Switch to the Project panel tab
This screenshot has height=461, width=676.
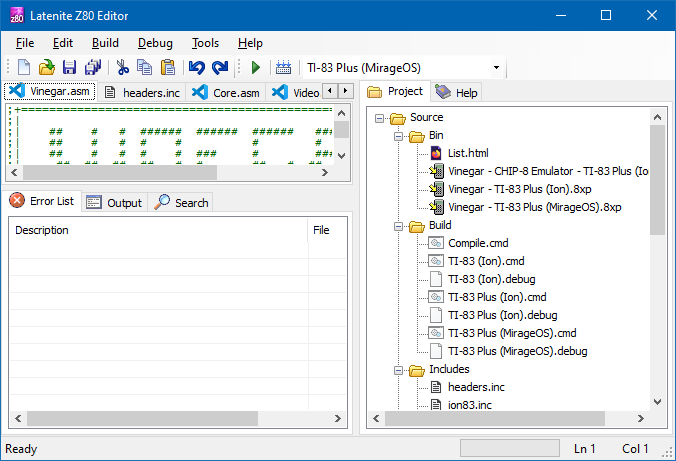coord(394,91)
